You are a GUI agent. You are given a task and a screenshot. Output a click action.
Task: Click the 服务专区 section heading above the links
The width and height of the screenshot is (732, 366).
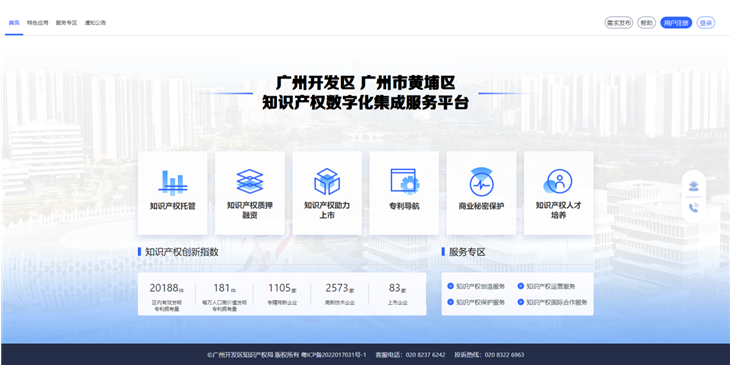pos(467,252)
